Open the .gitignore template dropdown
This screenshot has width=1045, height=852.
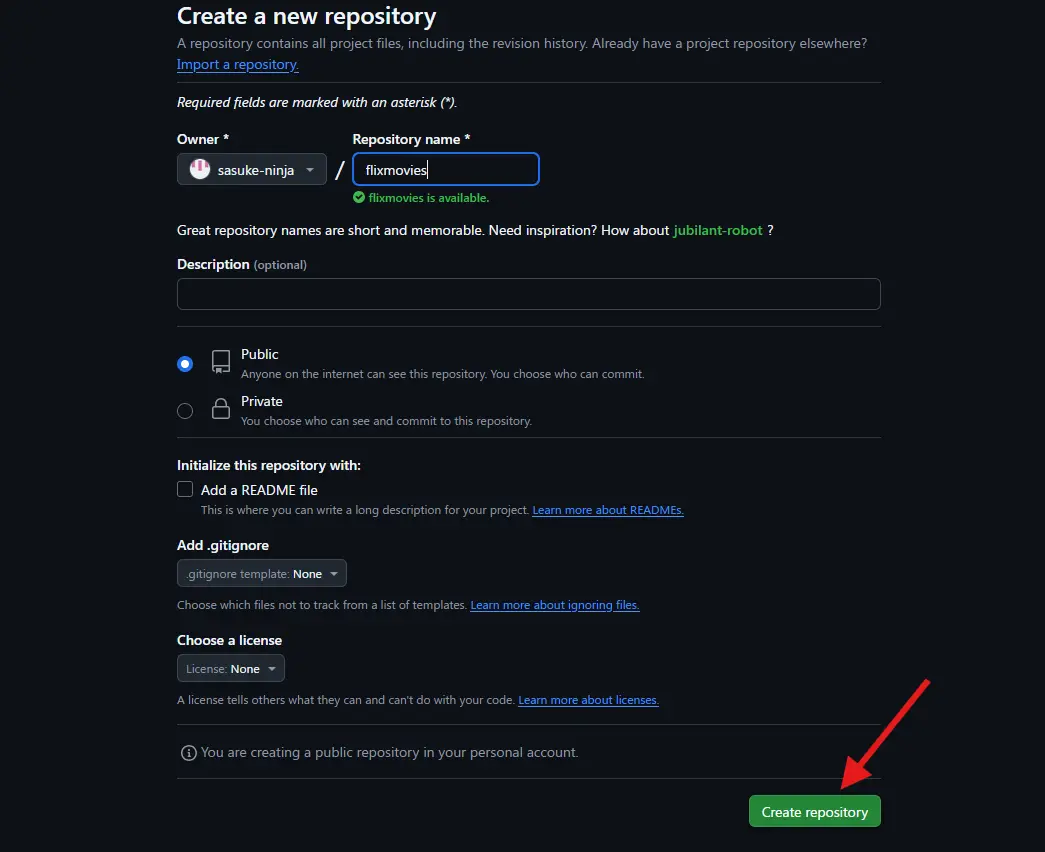[x=262, y=573]
